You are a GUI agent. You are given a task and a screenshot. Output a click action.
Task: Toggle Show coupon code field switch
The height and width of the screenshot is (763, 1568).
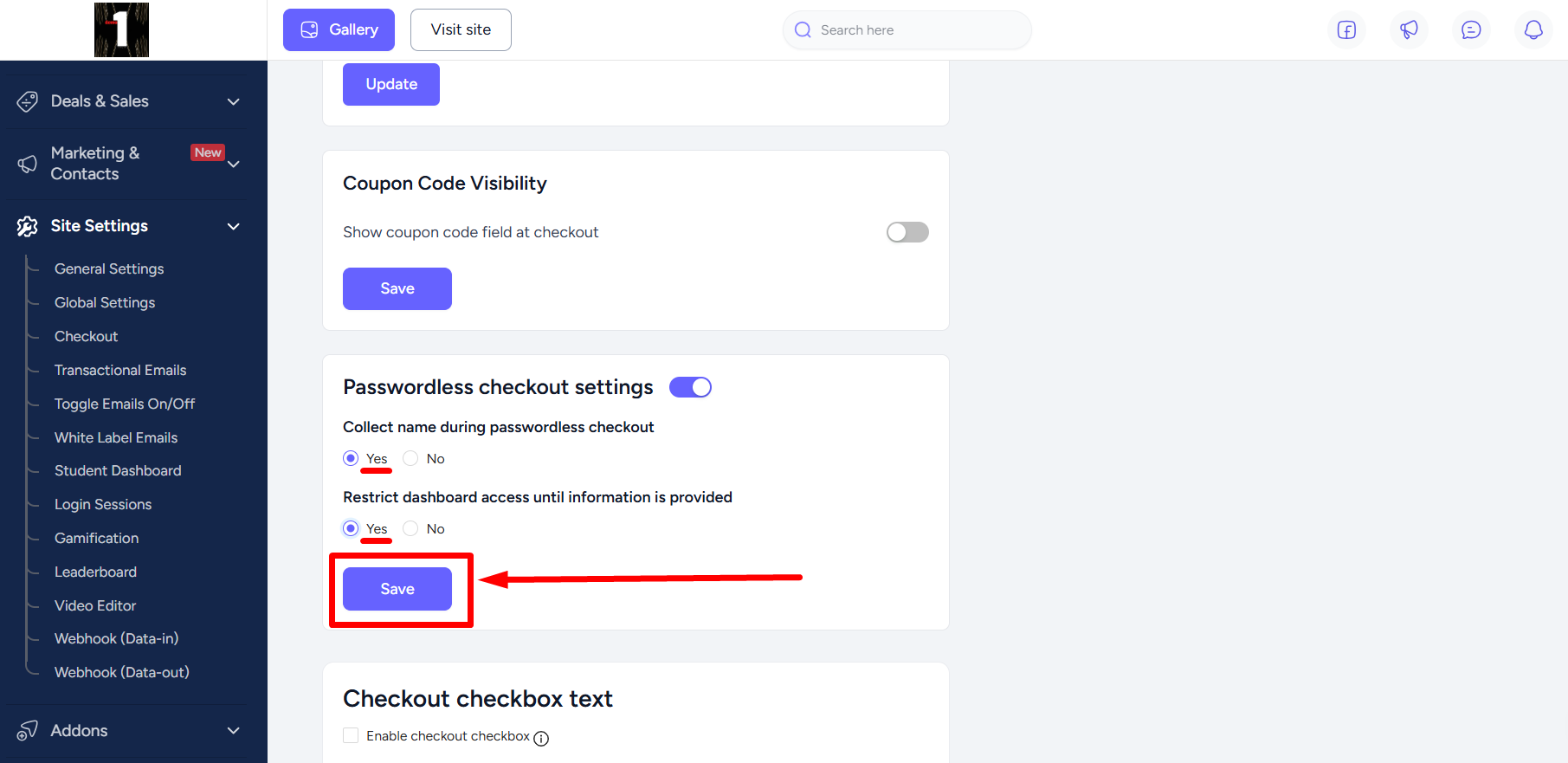tap(907, 232)
